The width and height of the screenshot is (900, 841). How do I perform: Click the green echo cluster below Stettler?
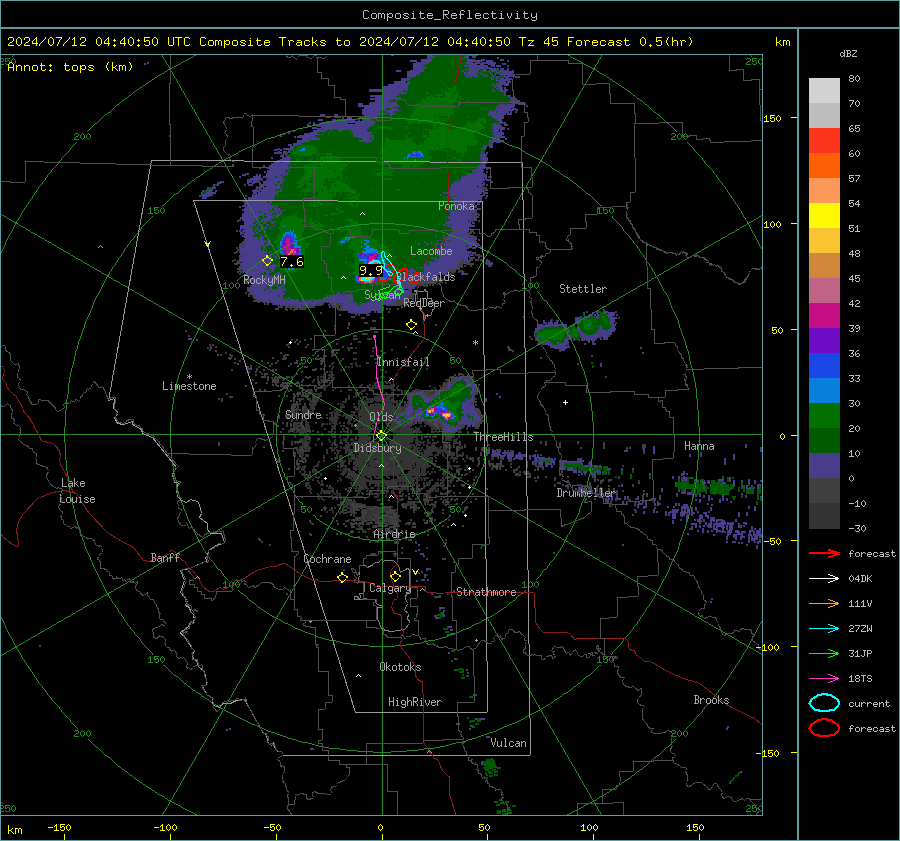[x=576, y=330]
